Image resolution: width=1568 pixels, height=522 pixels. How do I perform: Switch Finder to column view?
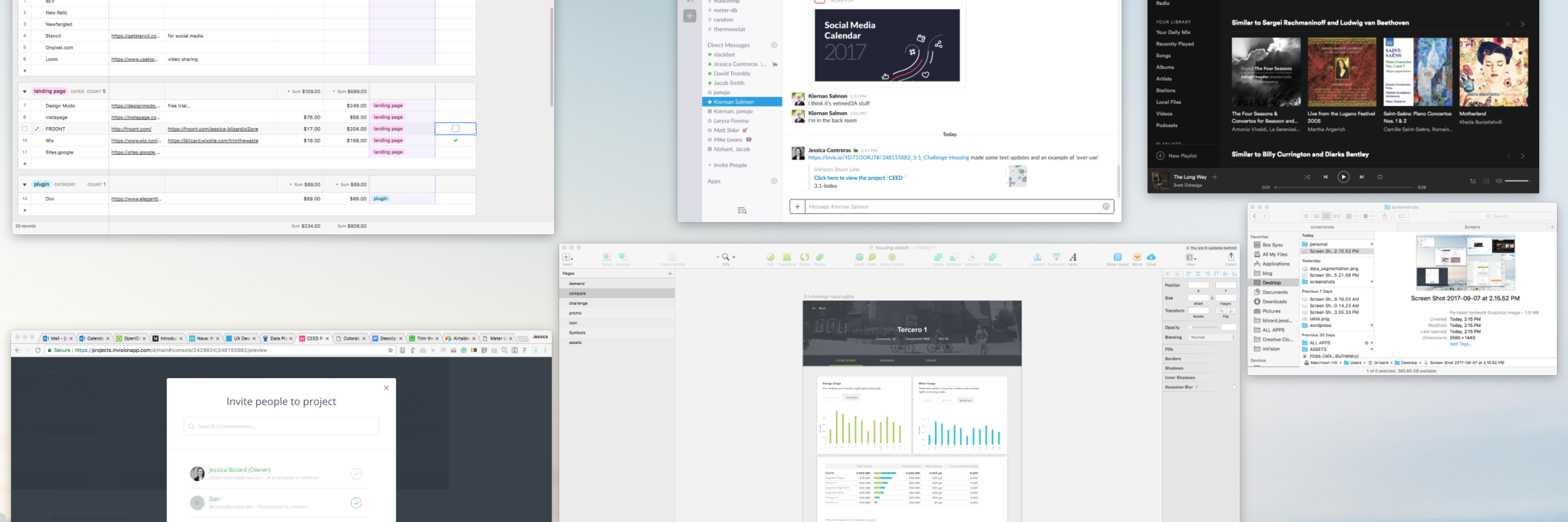pyautogui.click(x=1326, y=216)
